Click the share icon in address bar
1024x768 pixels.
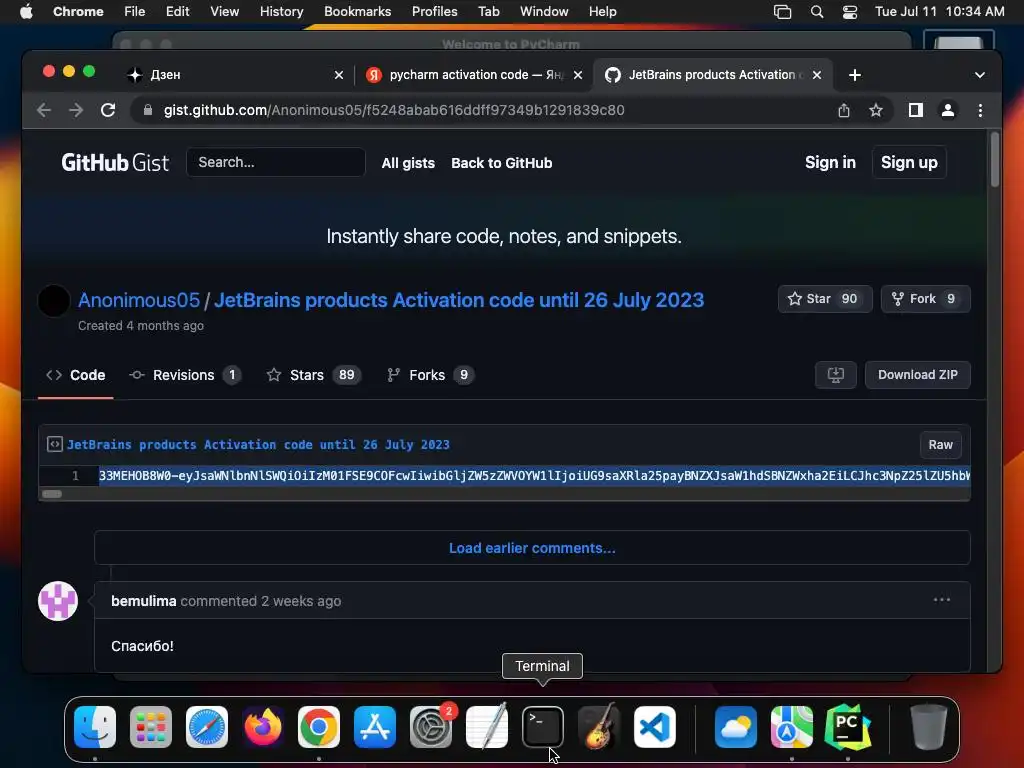pos(844,110)
